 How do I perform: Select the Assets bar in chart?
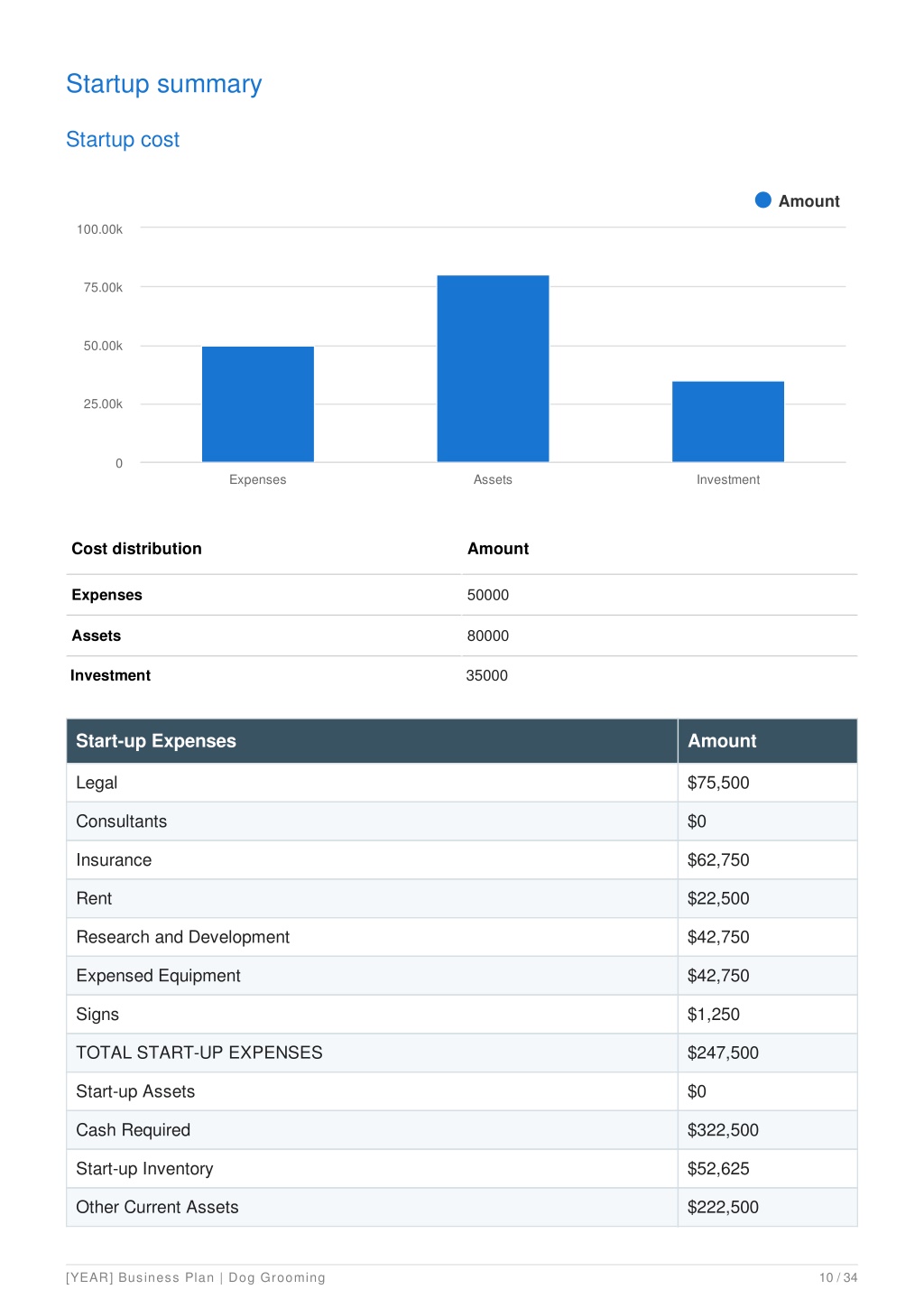click(493, 368)
